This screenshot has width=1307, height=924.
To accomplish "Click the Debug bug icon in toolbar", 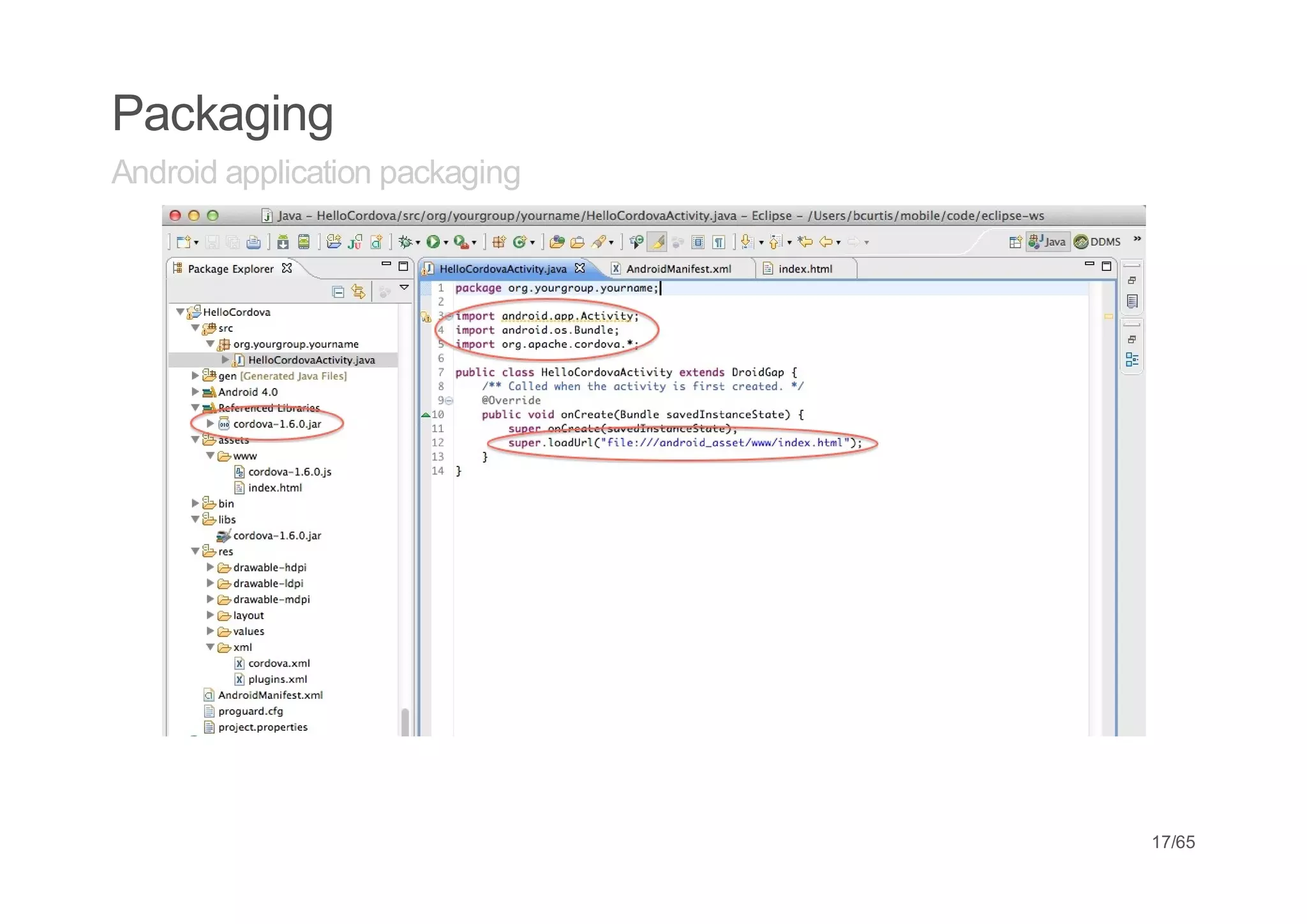I will coord(405,242).
